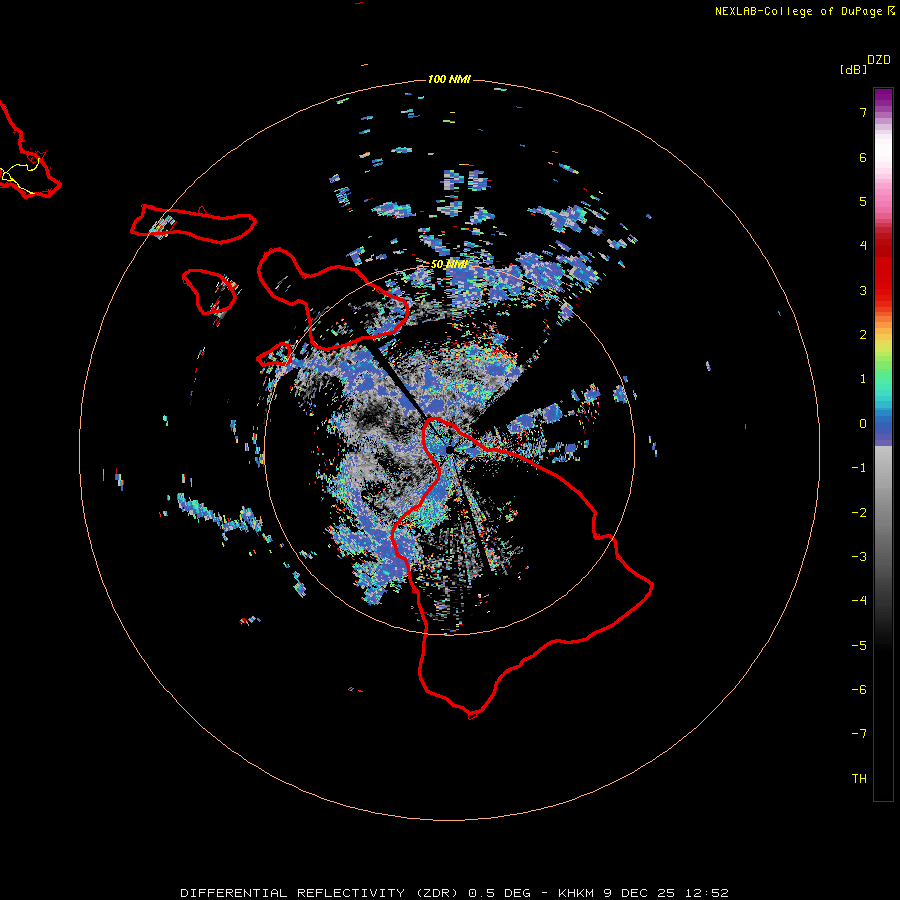Select the 2 value on the dB scale
Viewport: 900px width, 900px height.
[863, 335]
